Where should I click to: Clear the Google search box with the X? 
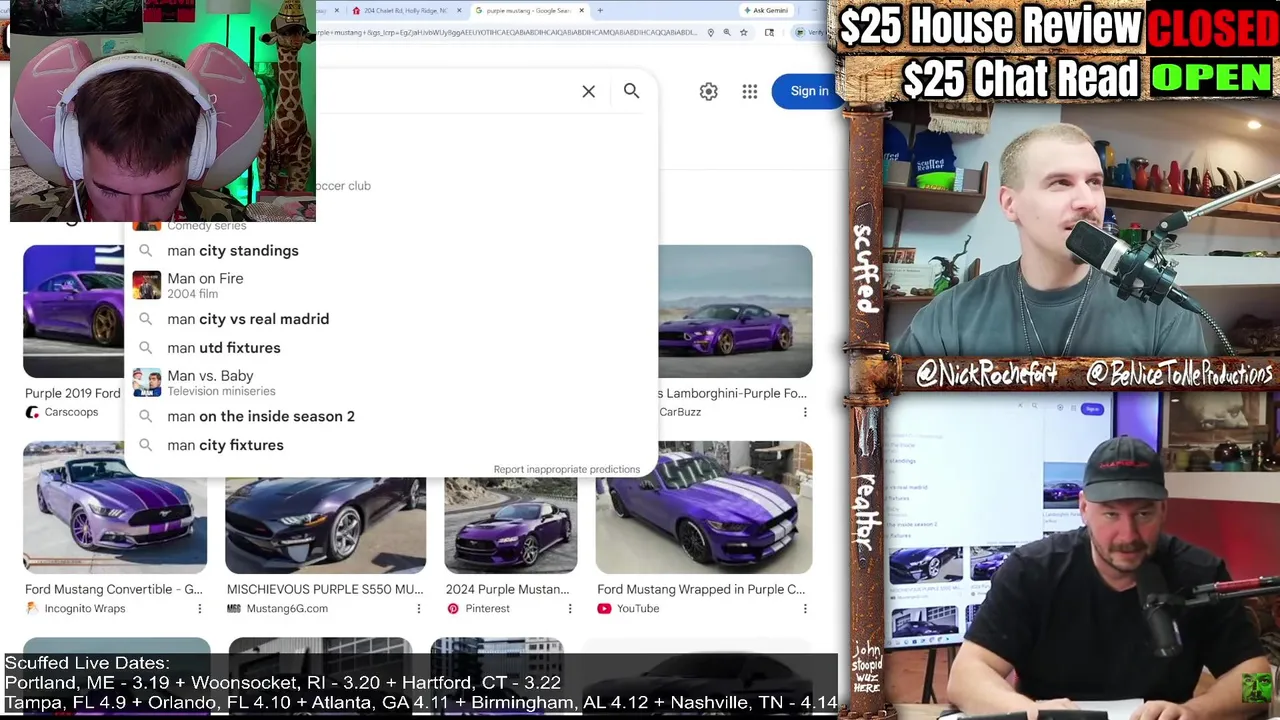pyautogui.click(x=588, y=91)
